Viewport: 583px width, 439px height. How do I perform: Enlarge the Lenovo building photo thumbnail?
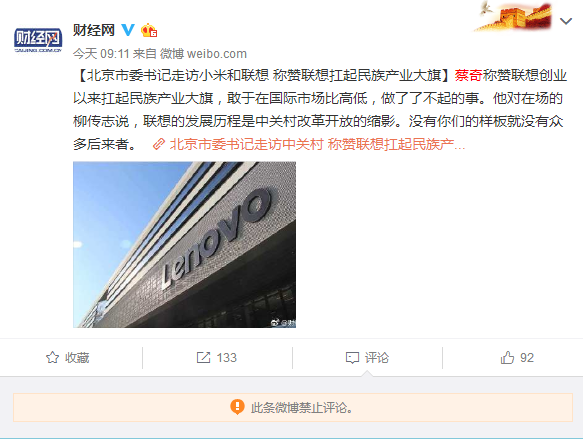(x=184, y=244)
